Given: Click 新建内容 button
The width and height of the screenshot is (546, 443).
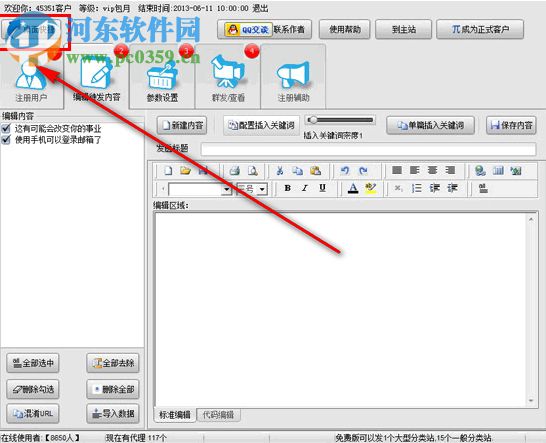Looking at the screenshot, I should point(182,125).
